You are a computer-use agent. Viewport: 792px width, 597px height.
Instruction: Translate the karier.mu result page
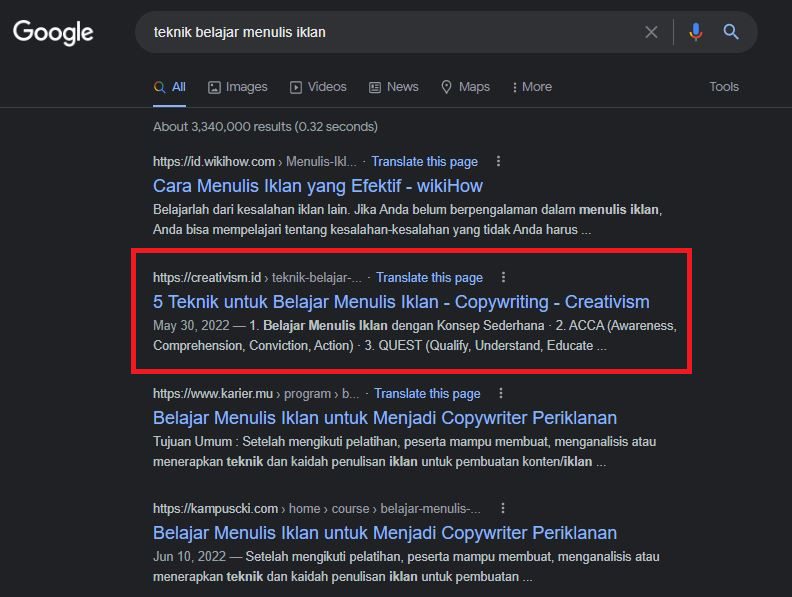[x=427, y=394]
